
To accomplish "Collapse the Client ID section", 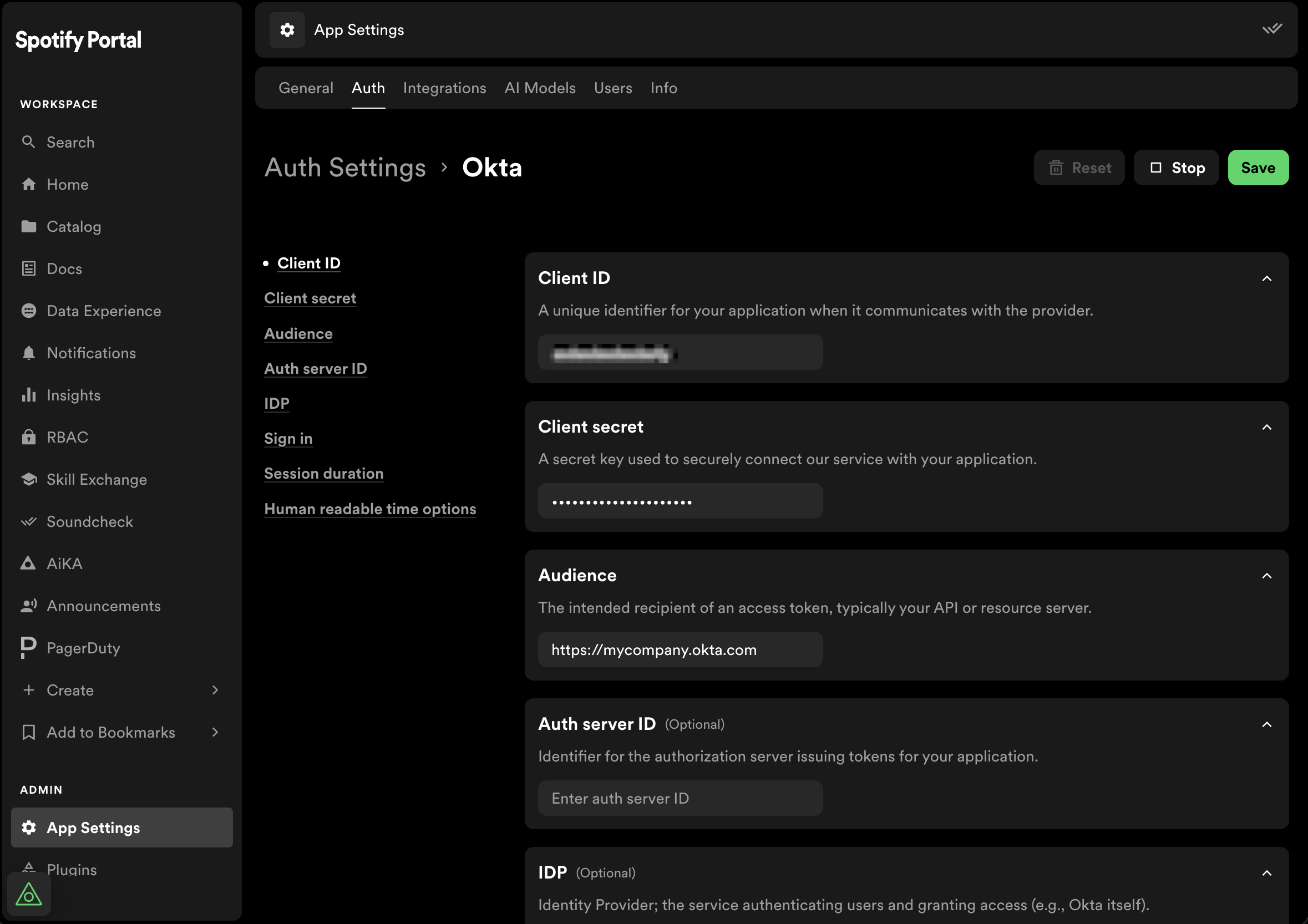I will click(1266, 278).
